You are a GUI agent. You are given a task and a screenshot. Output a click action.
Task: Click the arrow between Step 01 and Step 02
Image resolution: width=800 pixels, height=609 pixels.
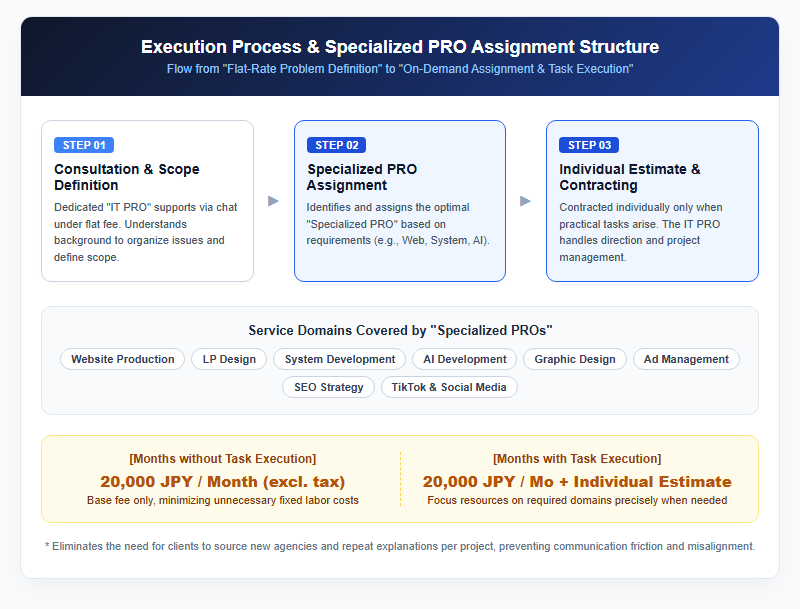273,201
